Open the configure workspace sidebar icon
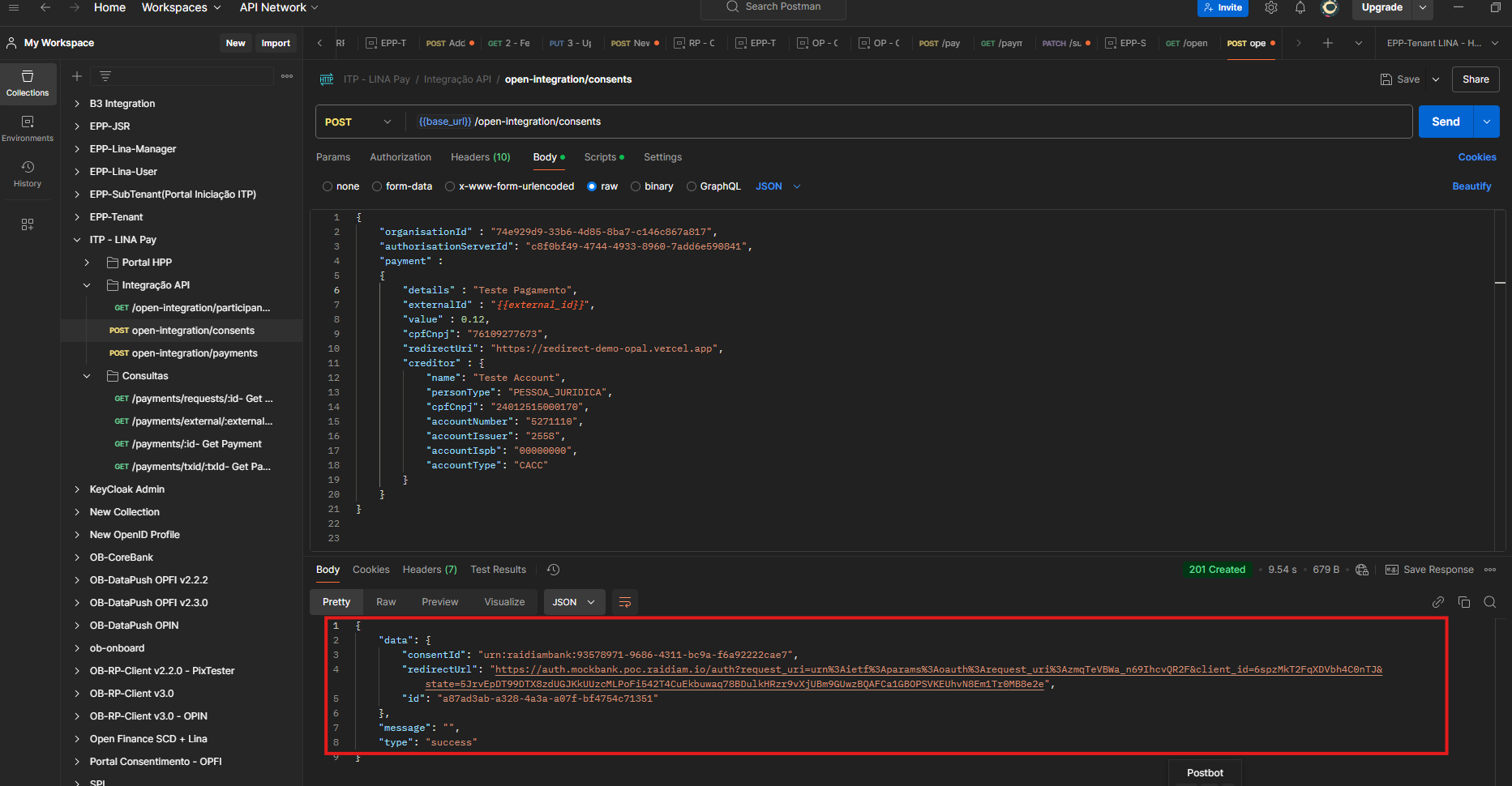1512x786 pixels. (x=28, y=224)
